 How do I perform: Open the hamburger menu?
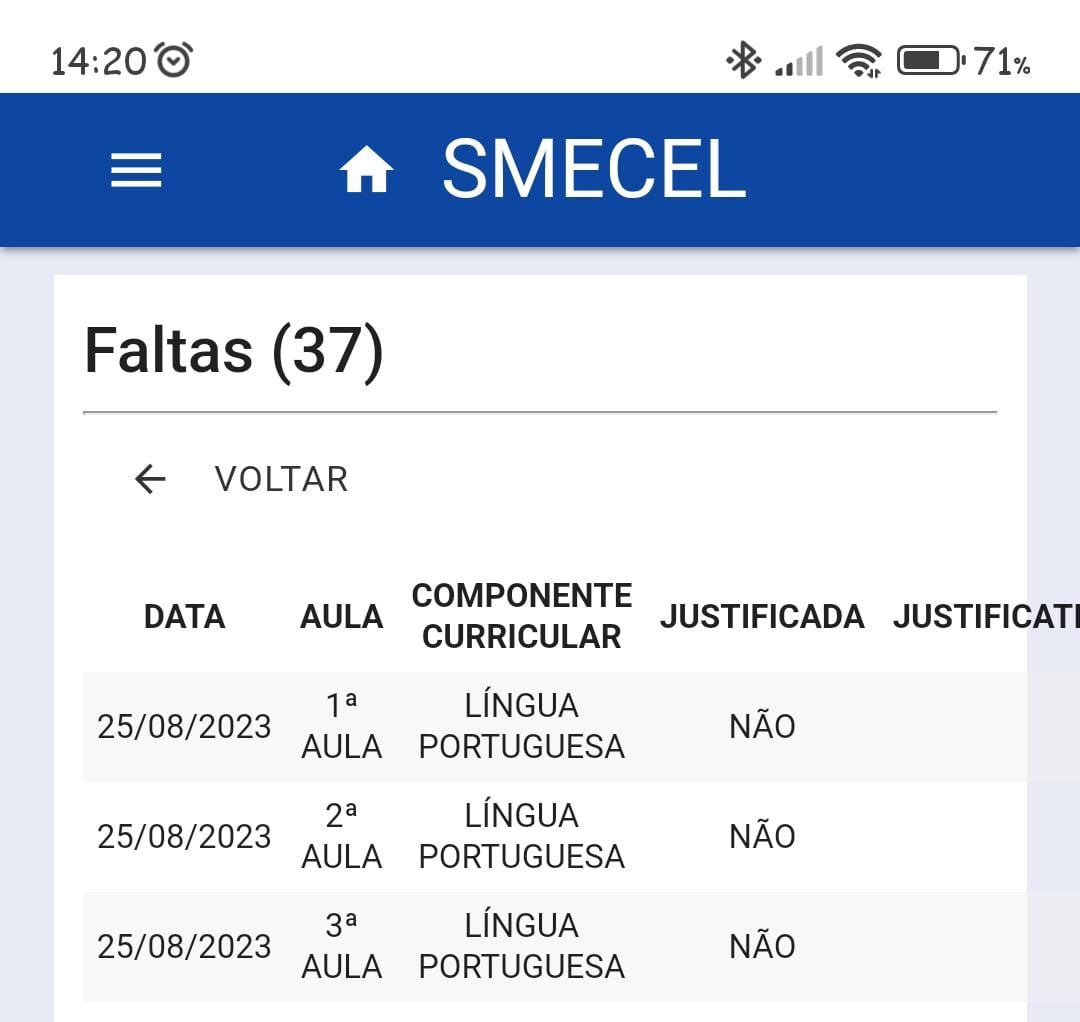click(136, 170)
